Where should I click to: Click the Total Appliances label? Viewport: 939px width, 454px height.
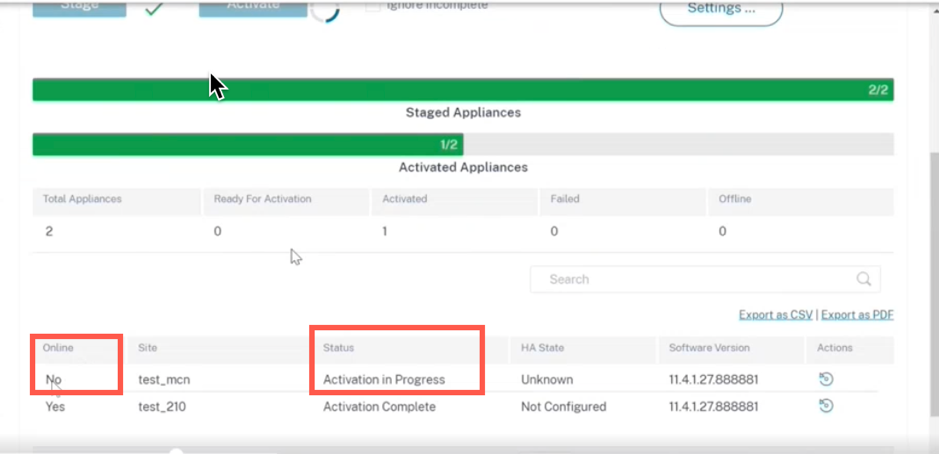click(x=82, y=199)
